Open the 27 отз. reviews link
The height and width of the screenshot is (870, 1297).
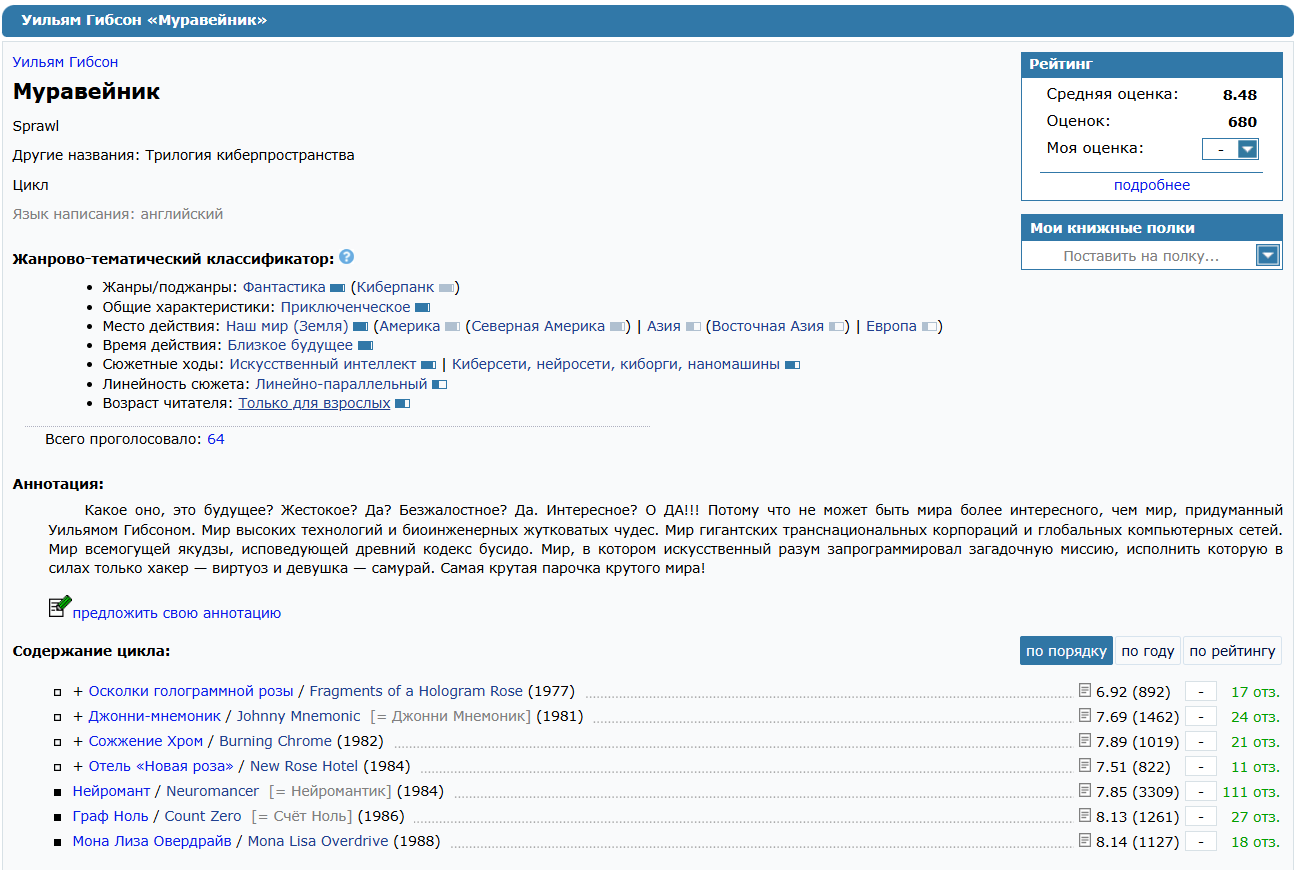point(1255,817)
